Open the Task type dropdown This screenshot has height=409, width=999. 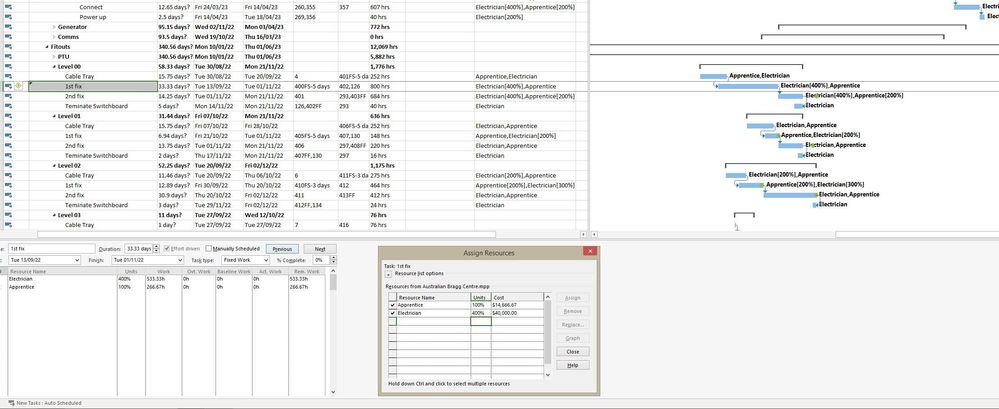(x=266, y=261)
